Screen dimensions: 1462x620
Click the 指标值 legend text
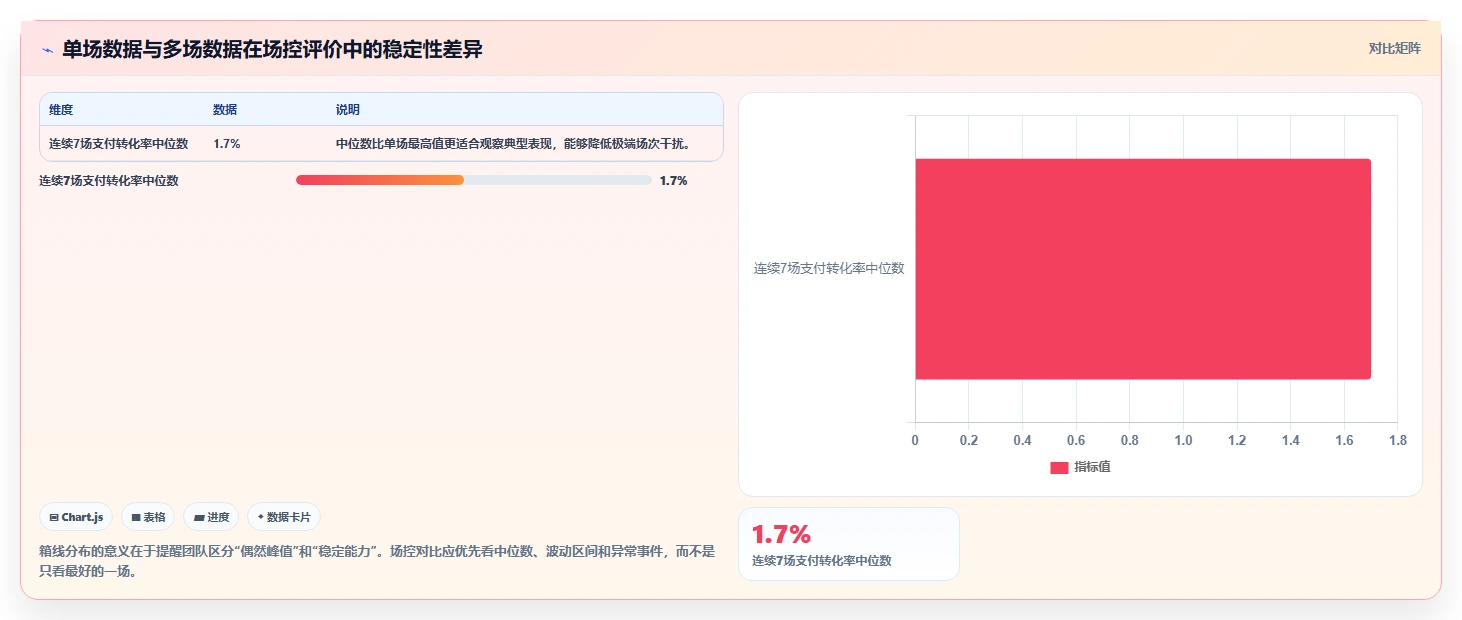tap(1092, 467)
